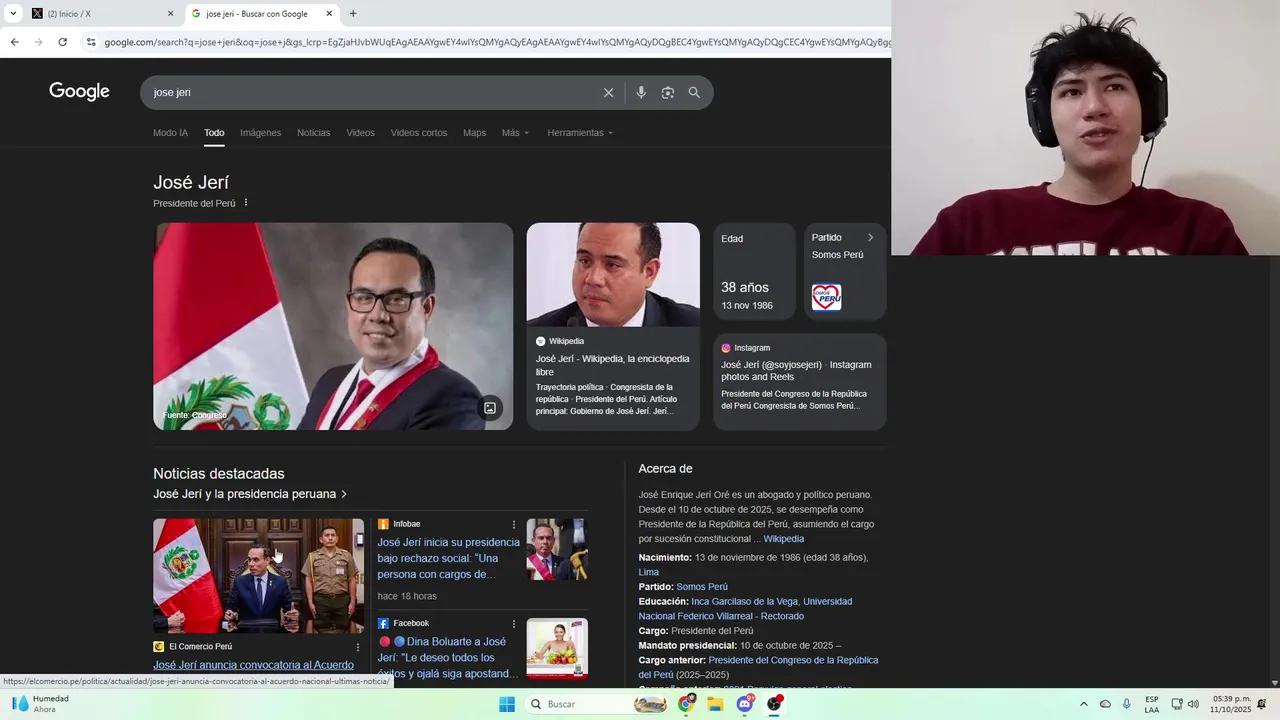Reload the page in Chrome
The width and height of the screenshot is (1280, 720).
pyautogui.click(x=62, y=42)
